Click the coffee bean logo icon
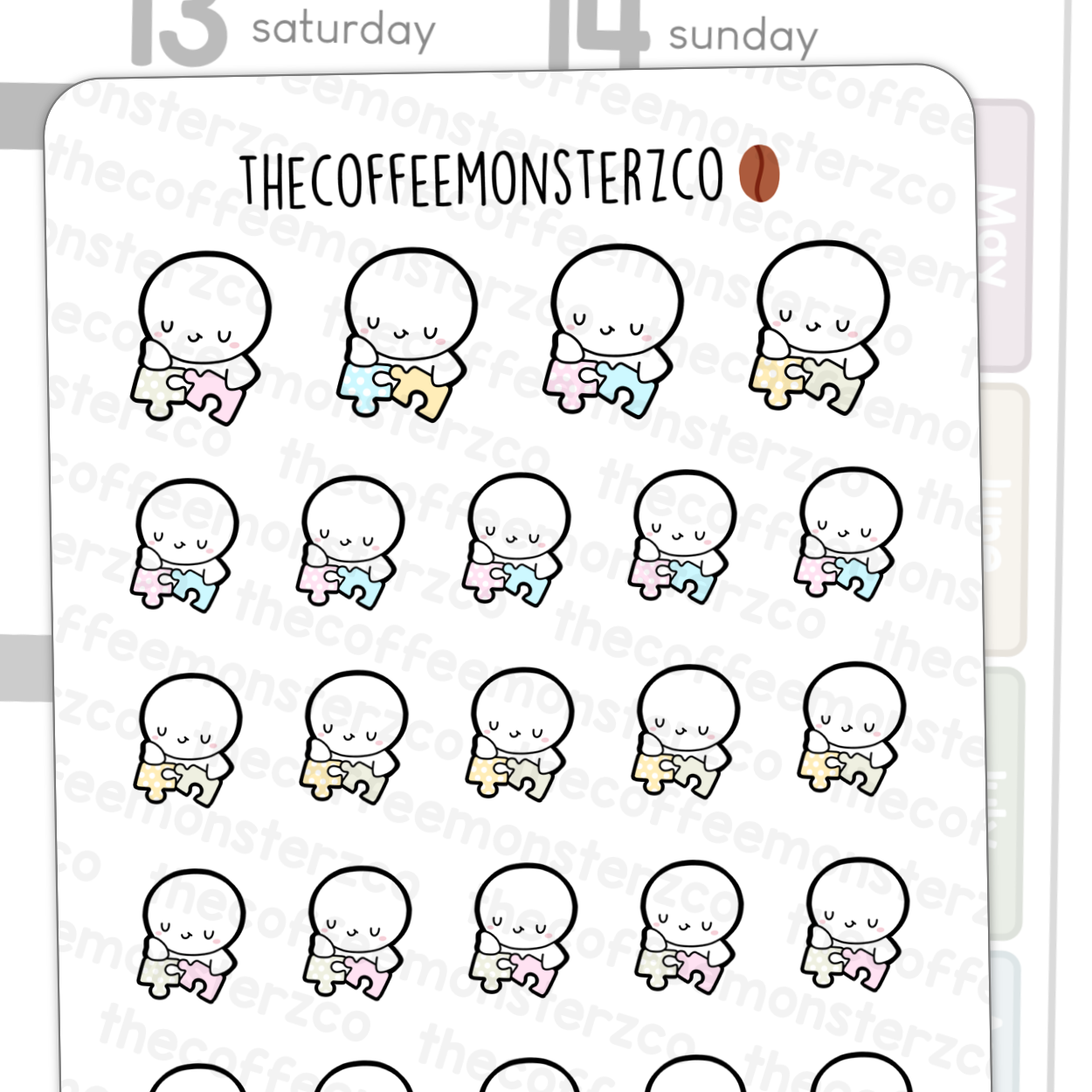The height and width of the screenshot is (1092, 1092). point(758,173)
